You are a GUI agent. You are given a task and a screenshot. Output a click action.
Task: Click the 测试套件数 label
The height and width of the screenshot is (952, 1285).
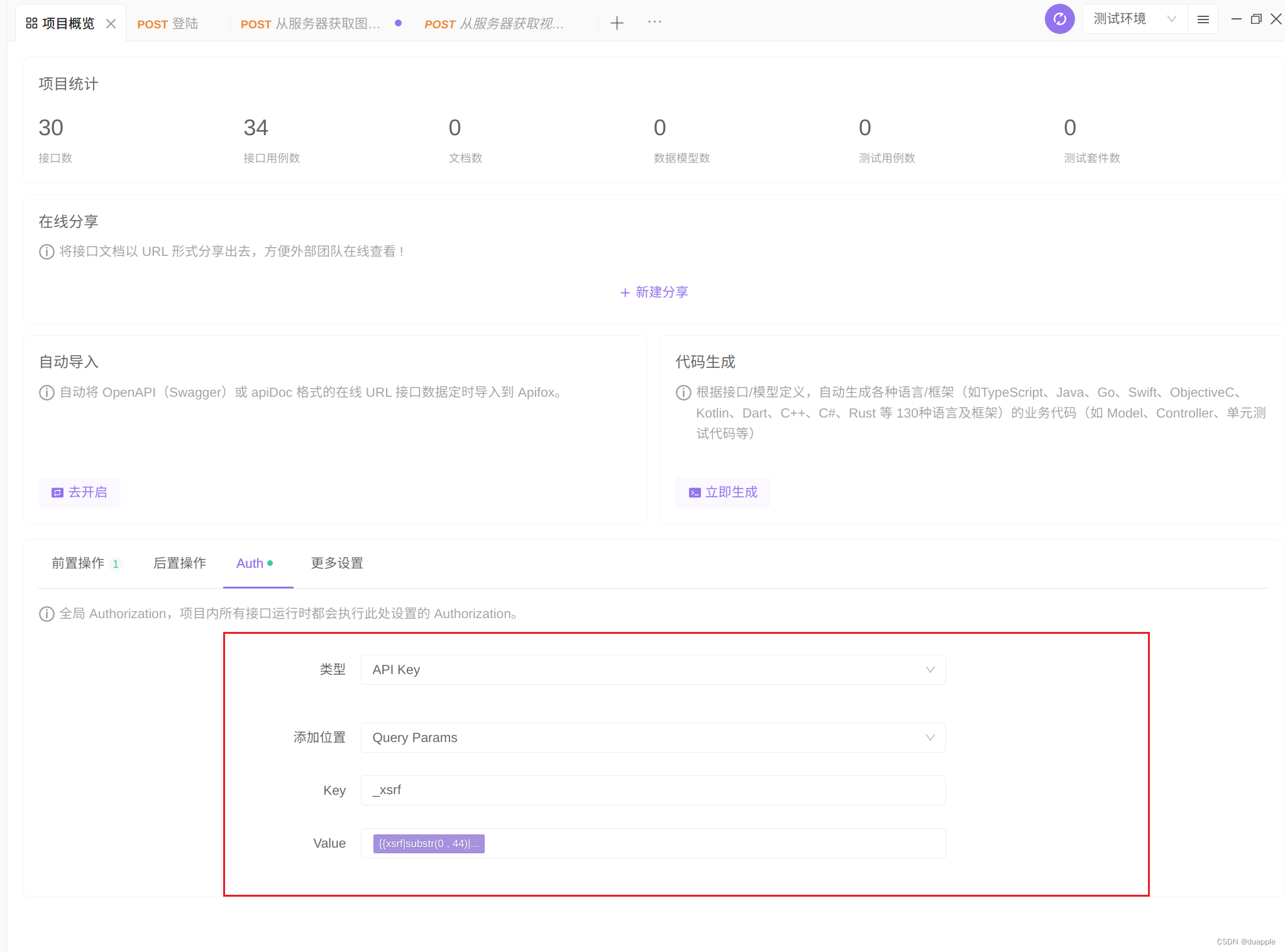[1092, 158]
